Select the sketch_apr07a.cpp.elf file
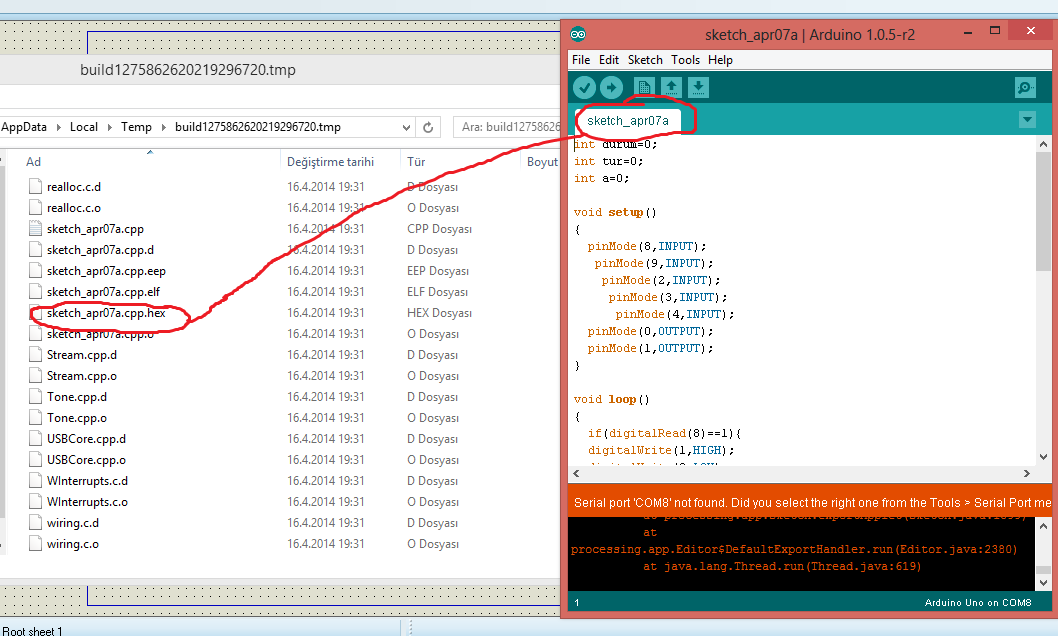This screenshot has width=1058, height=636. pyautogui.click(x=103, y=292)
